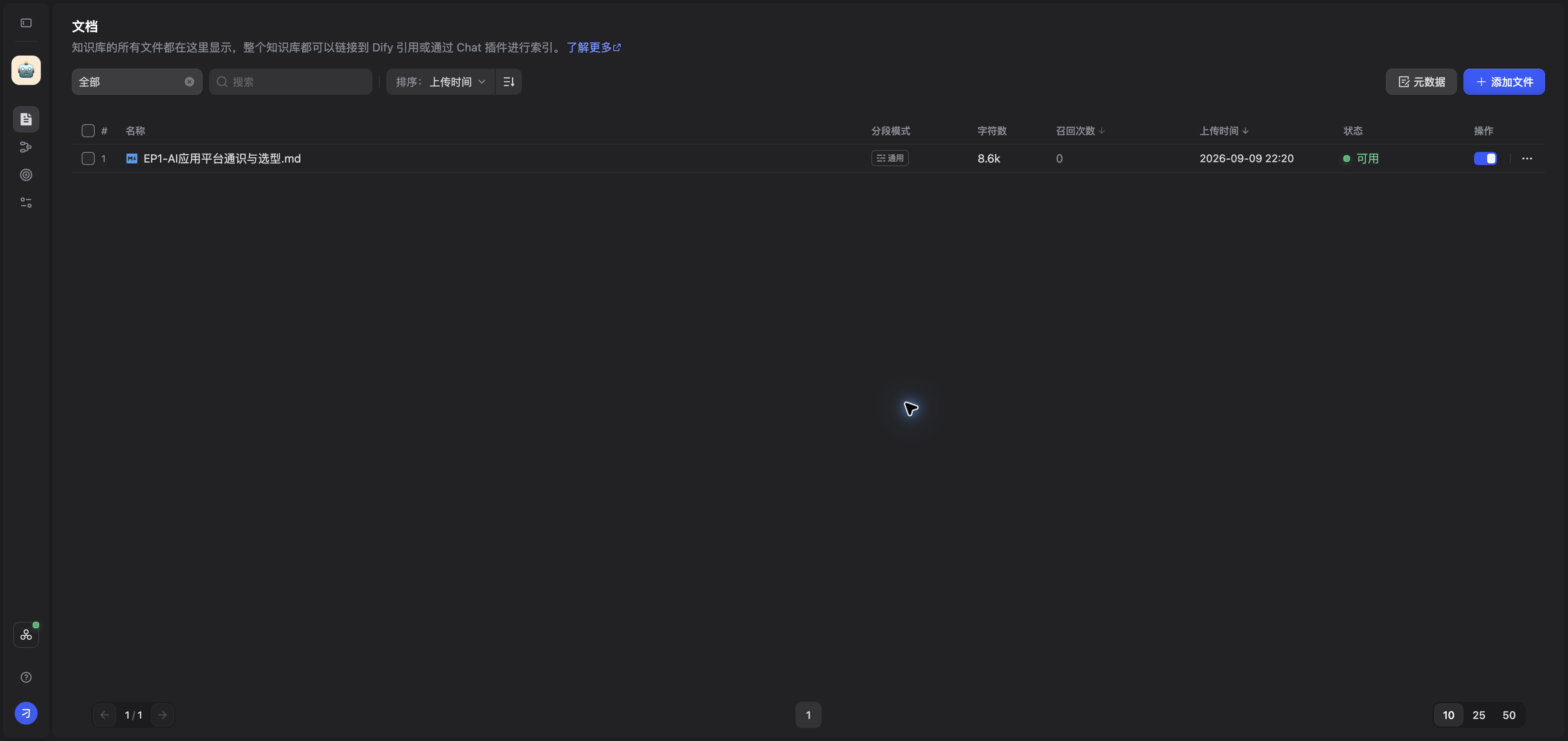The image size is (1568, 741).
Task: Click the markdown file icon of EP1 document
Action: click(131, 159)
